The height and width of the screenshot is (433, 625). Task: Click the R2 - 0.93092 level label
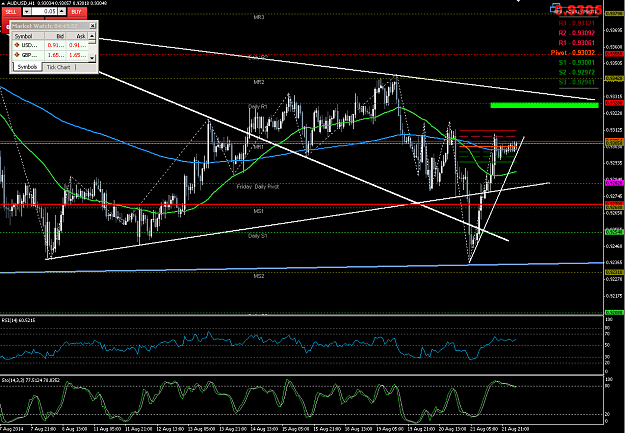click(x=577, y=33)
